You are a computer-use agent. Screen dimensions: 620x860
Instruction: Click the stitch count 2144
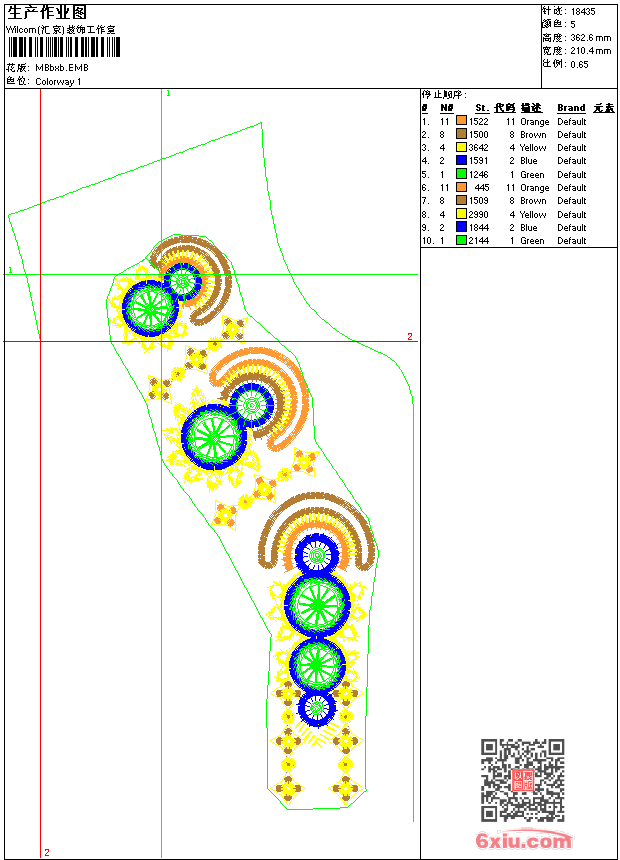[478, 241]
